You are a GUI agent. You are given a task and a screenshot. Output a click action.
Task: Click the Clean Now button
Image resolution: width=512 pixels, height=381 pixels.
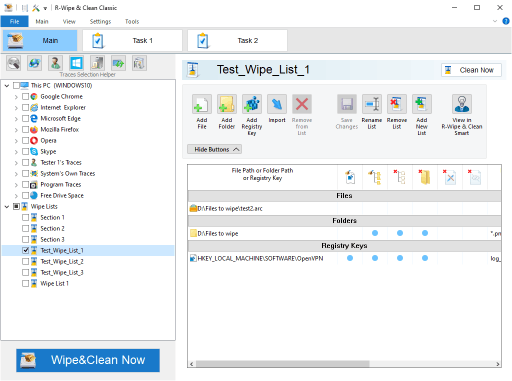click(x=471, y=70)
